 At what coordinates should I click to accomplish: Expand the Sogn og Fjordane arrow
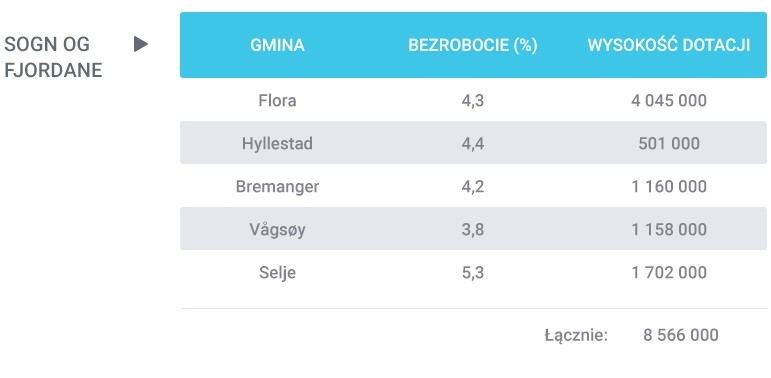tap(141, 44)
